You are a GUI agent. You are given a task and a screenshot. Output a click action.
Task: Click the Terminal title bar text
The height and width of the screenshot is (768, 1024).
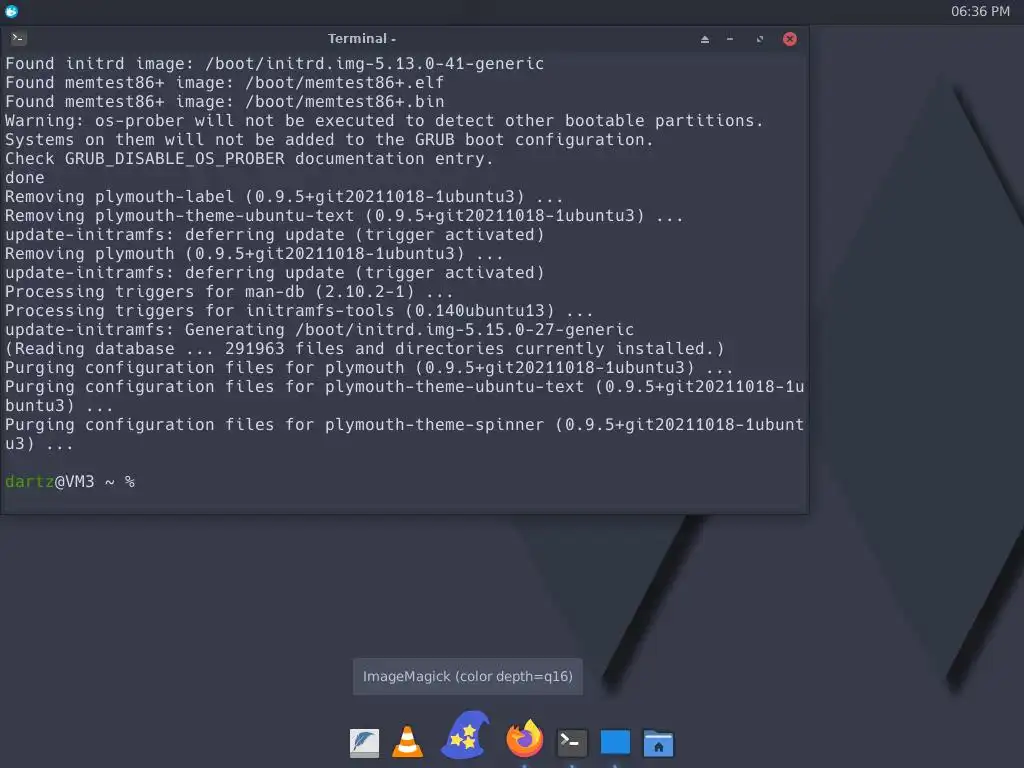click(362, 39)
